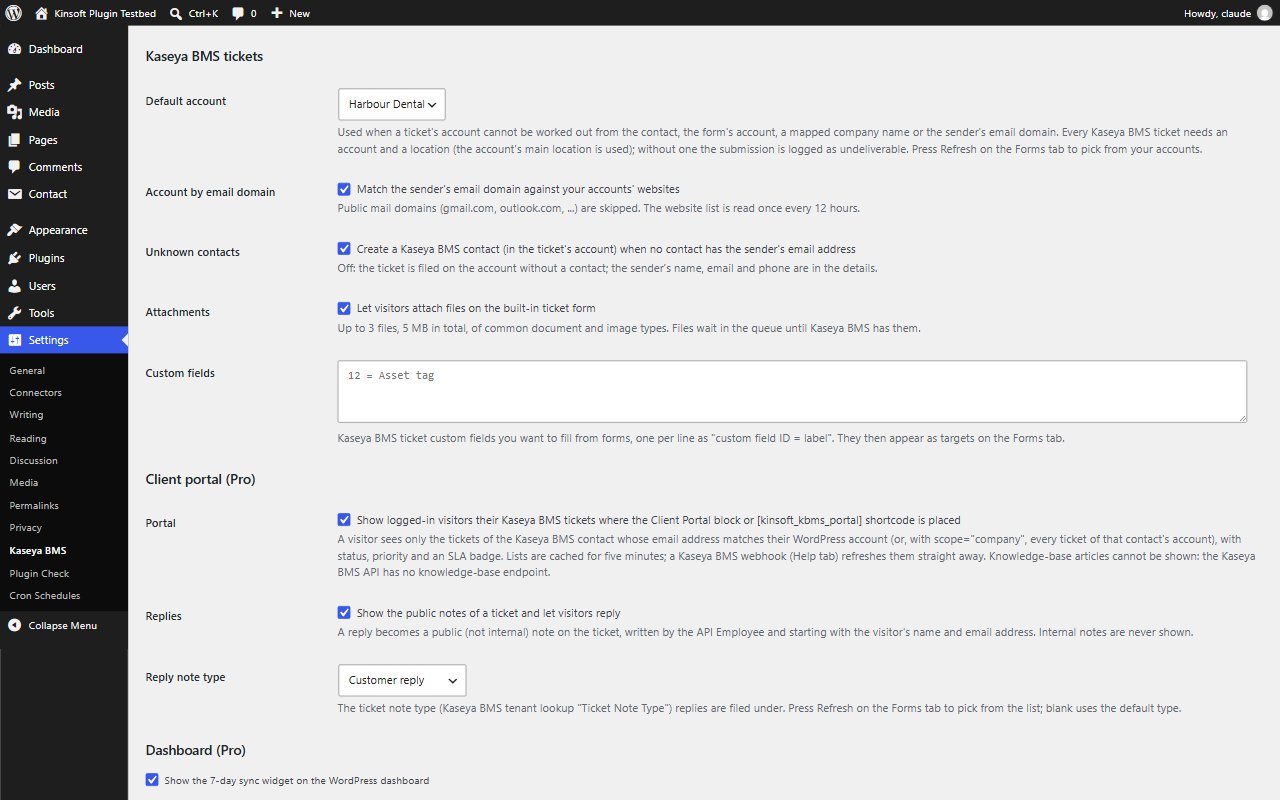
Task: Disable Let visitors attach files checkbox
Action: click(x=345, y=308)
